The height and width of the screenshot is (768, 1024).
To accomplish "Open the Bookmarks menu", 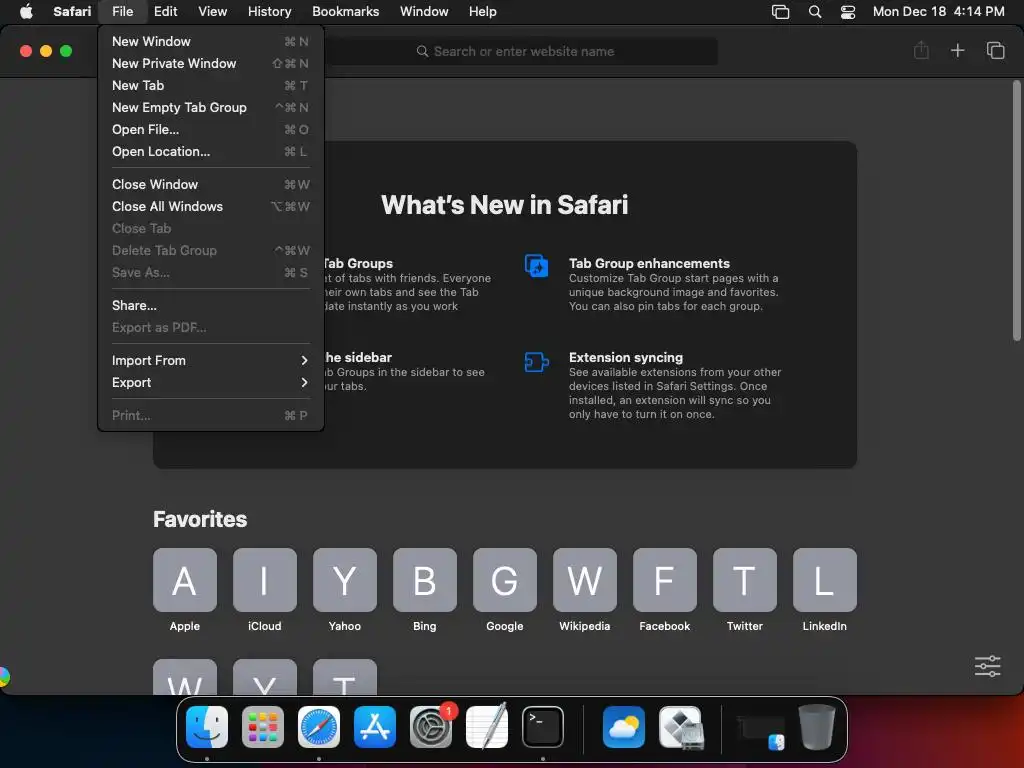I will click(345, 11).
